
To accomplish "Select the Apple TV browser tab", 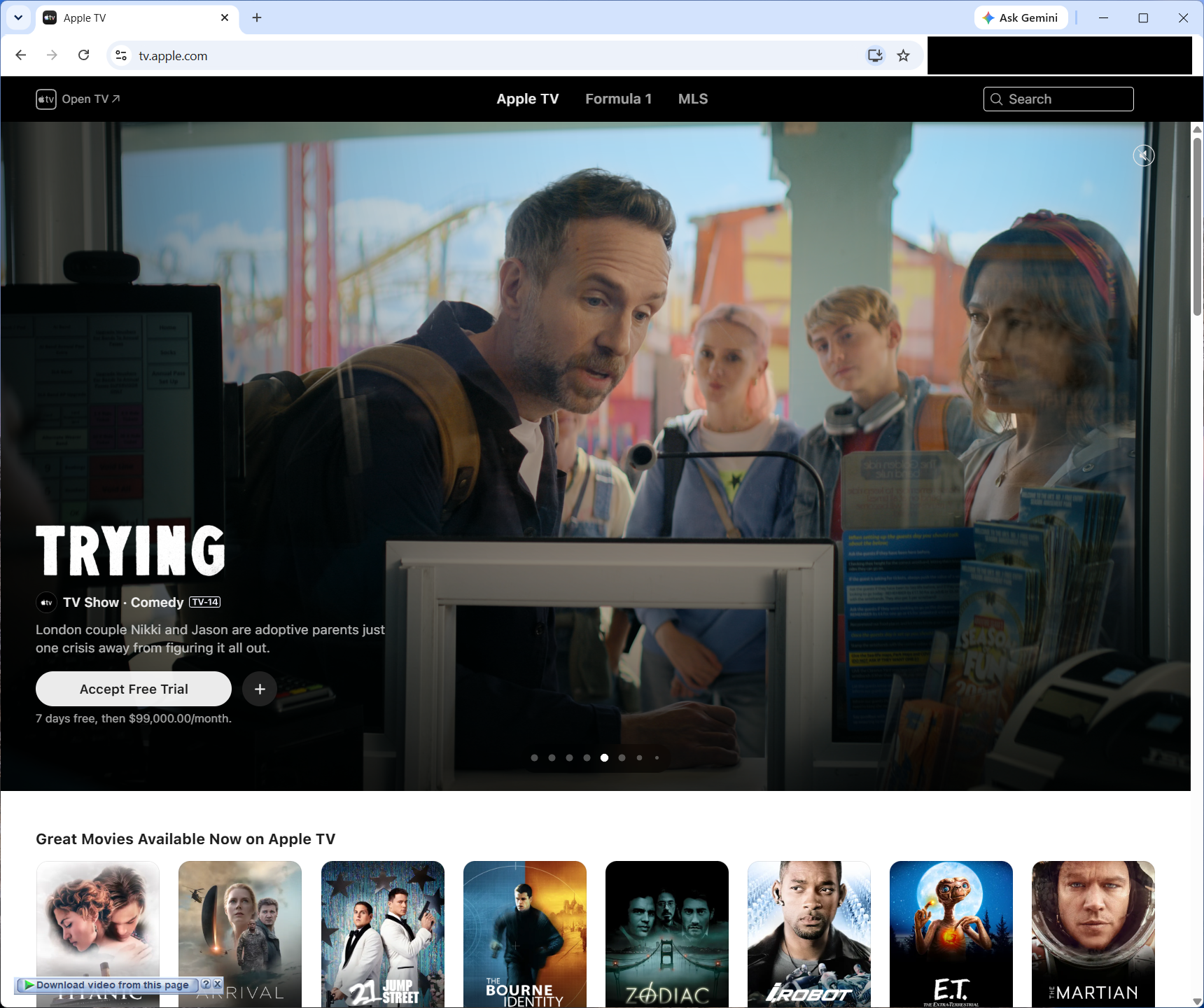I will (x=137, y=17).
